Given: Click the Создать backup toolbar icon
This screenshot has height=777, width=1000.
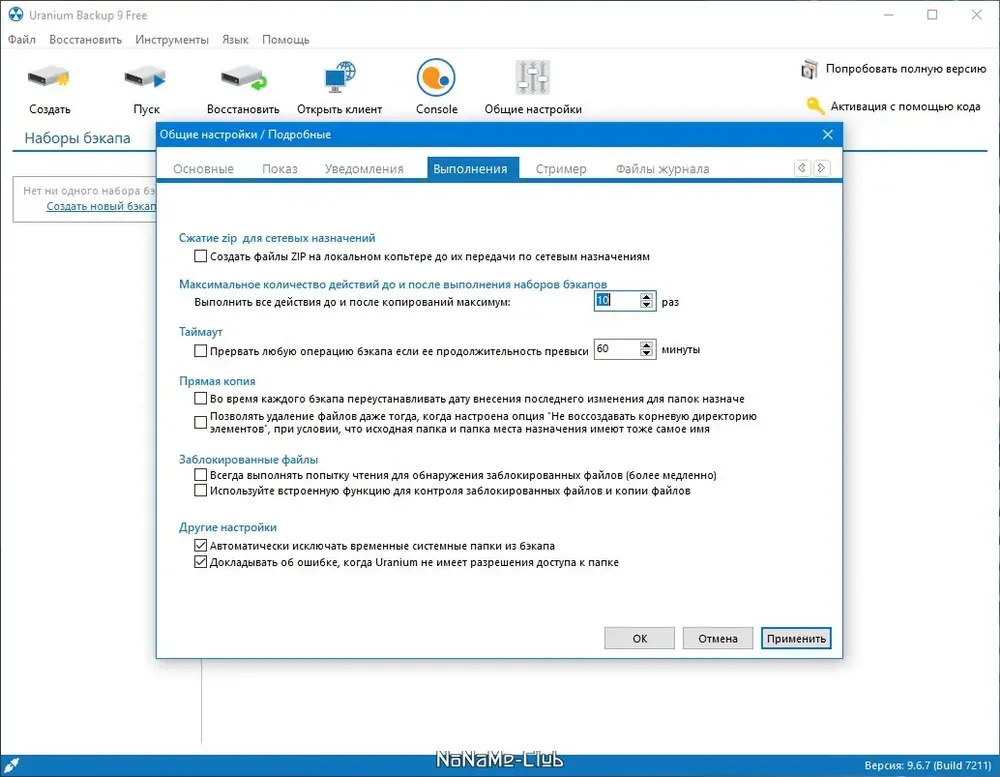Looking at the screenshot, I should pyautogui.click(x=48, y=77).
